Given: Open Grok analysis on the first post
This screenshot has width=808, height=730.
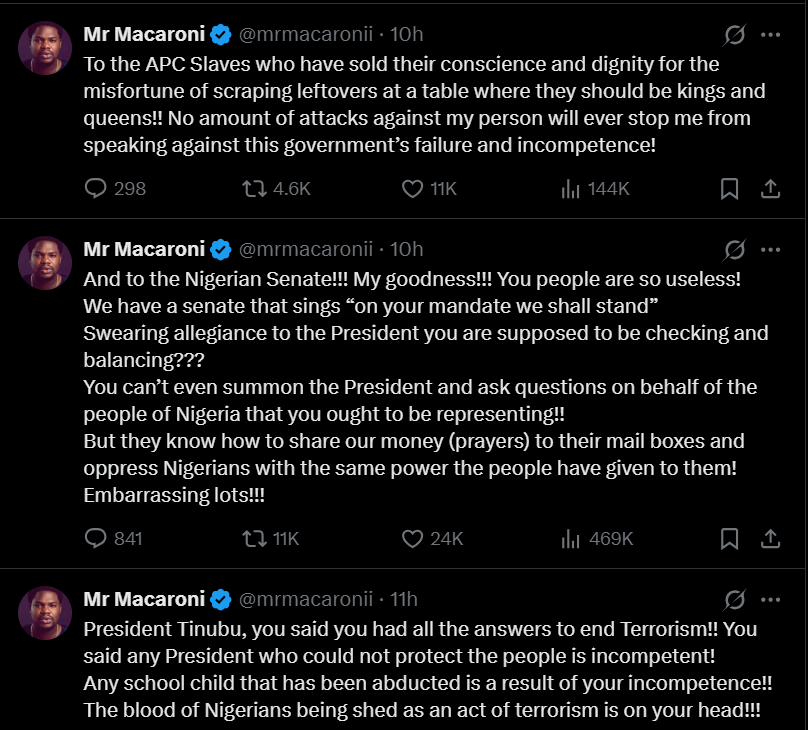Looking at the screenshot, I should pyautogui.click(x=733, y=33).
